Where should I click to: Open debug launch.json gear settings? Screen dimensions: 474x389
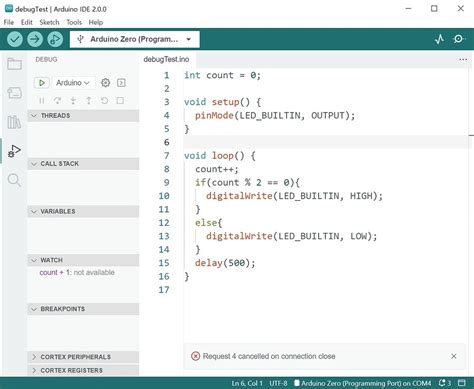[x=105, y=83]
